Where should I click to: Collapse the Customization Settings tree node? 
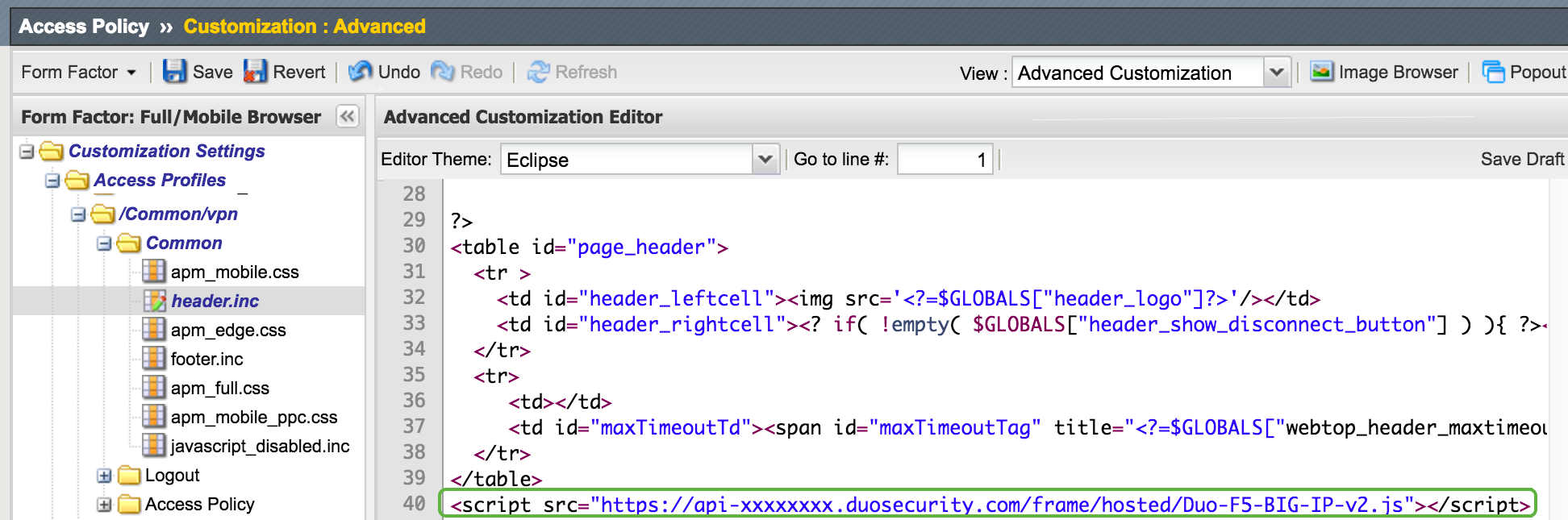(27, 152)
